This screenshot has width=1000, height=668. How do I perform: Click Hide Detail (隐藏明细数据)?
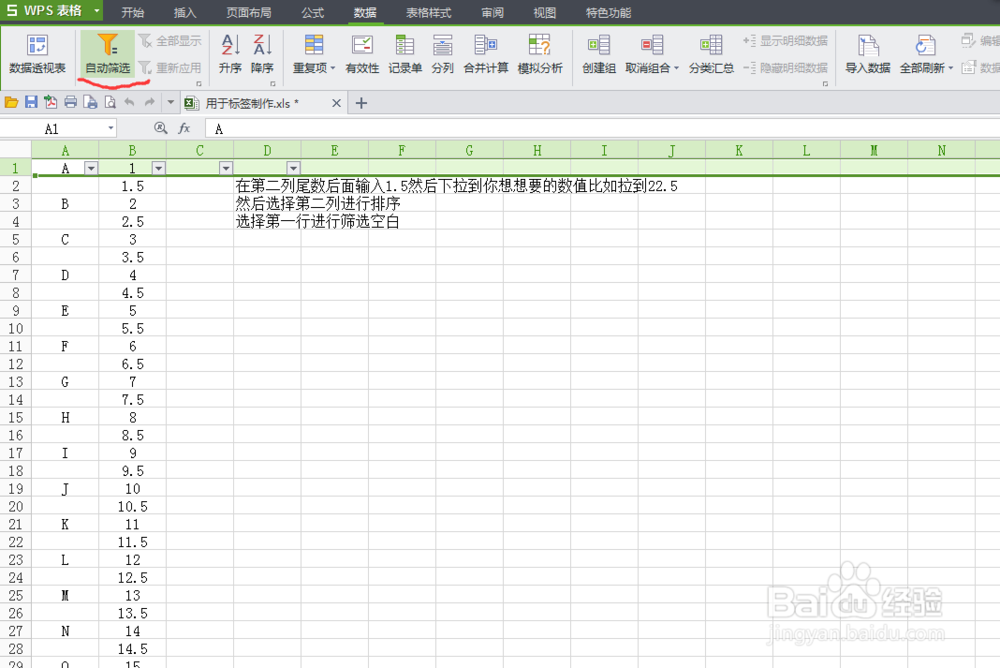click(x=785, y=68)
